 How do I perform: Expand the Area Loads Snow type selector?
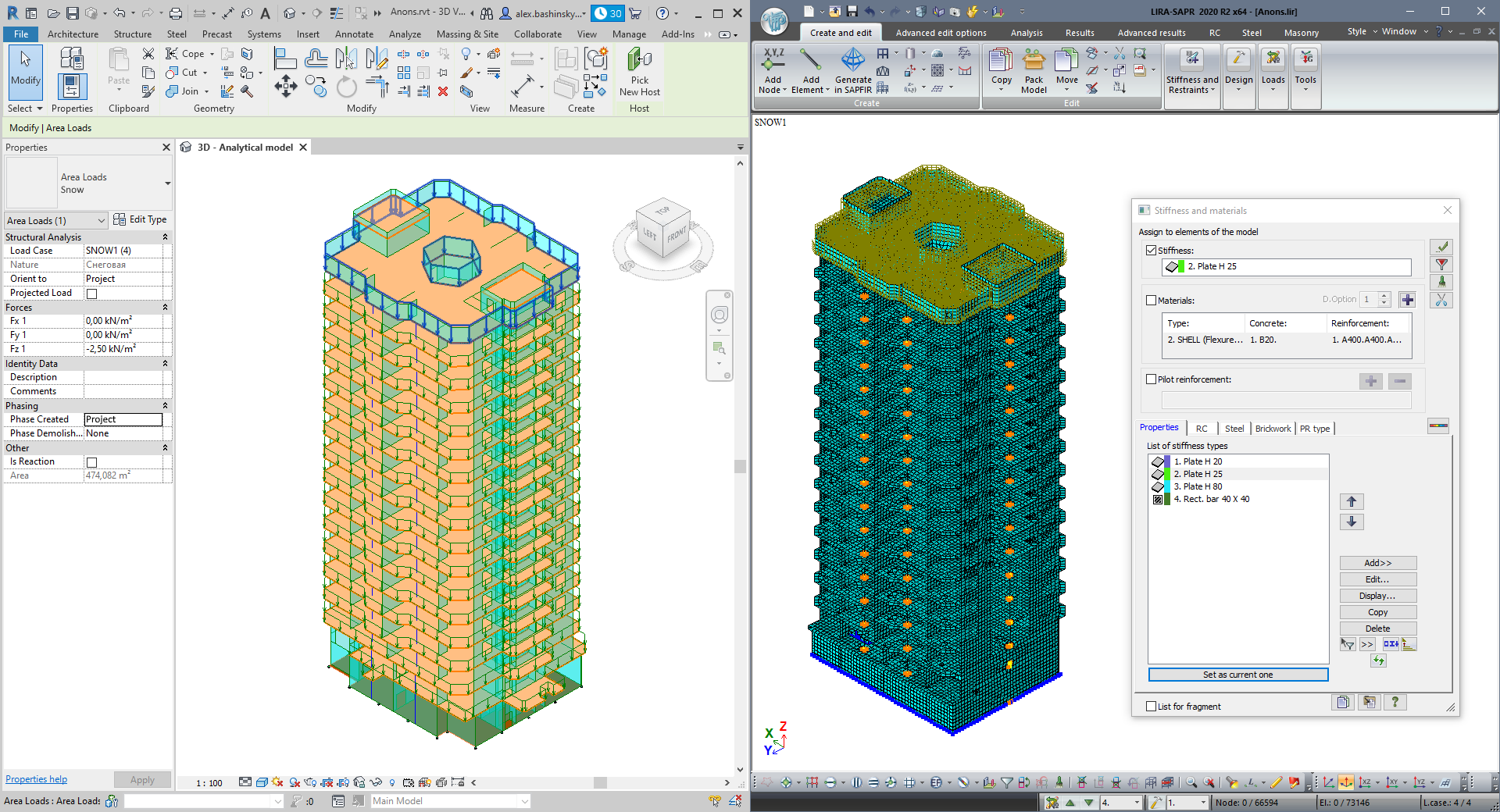pos(167,183)
